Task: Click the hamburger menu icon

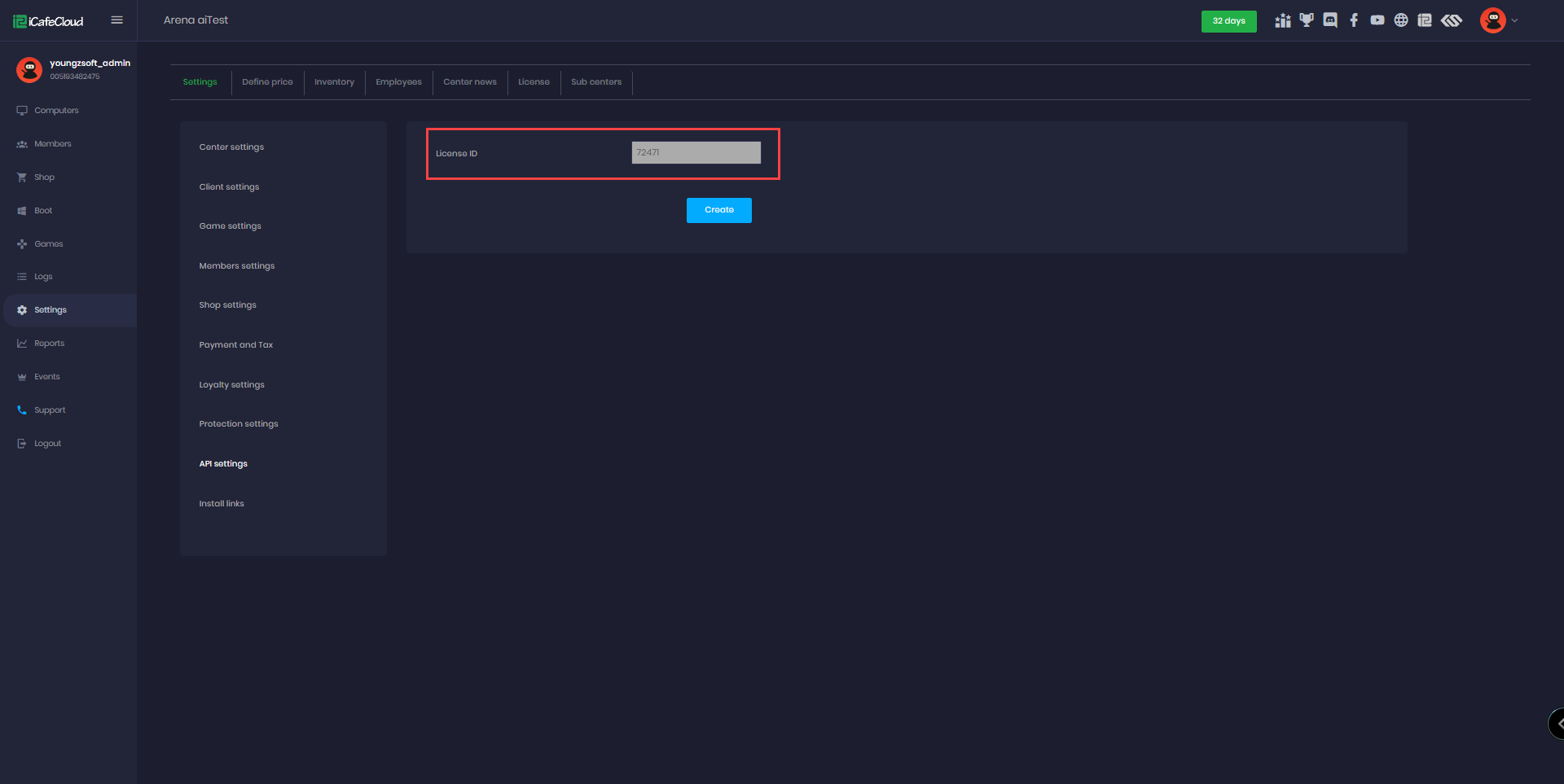Action: [117, 20]
